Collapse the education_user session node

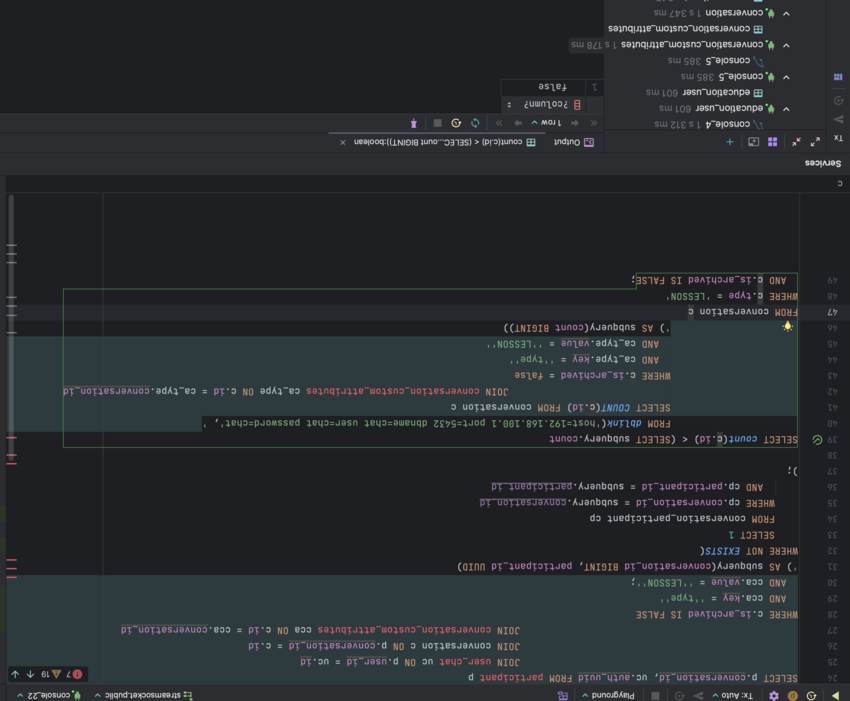786,108
